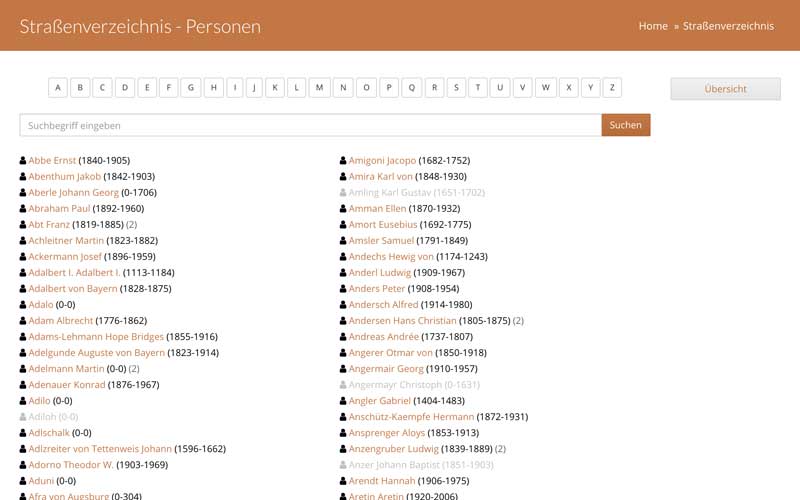Open the Übersicht overview button

pos(725,89)
